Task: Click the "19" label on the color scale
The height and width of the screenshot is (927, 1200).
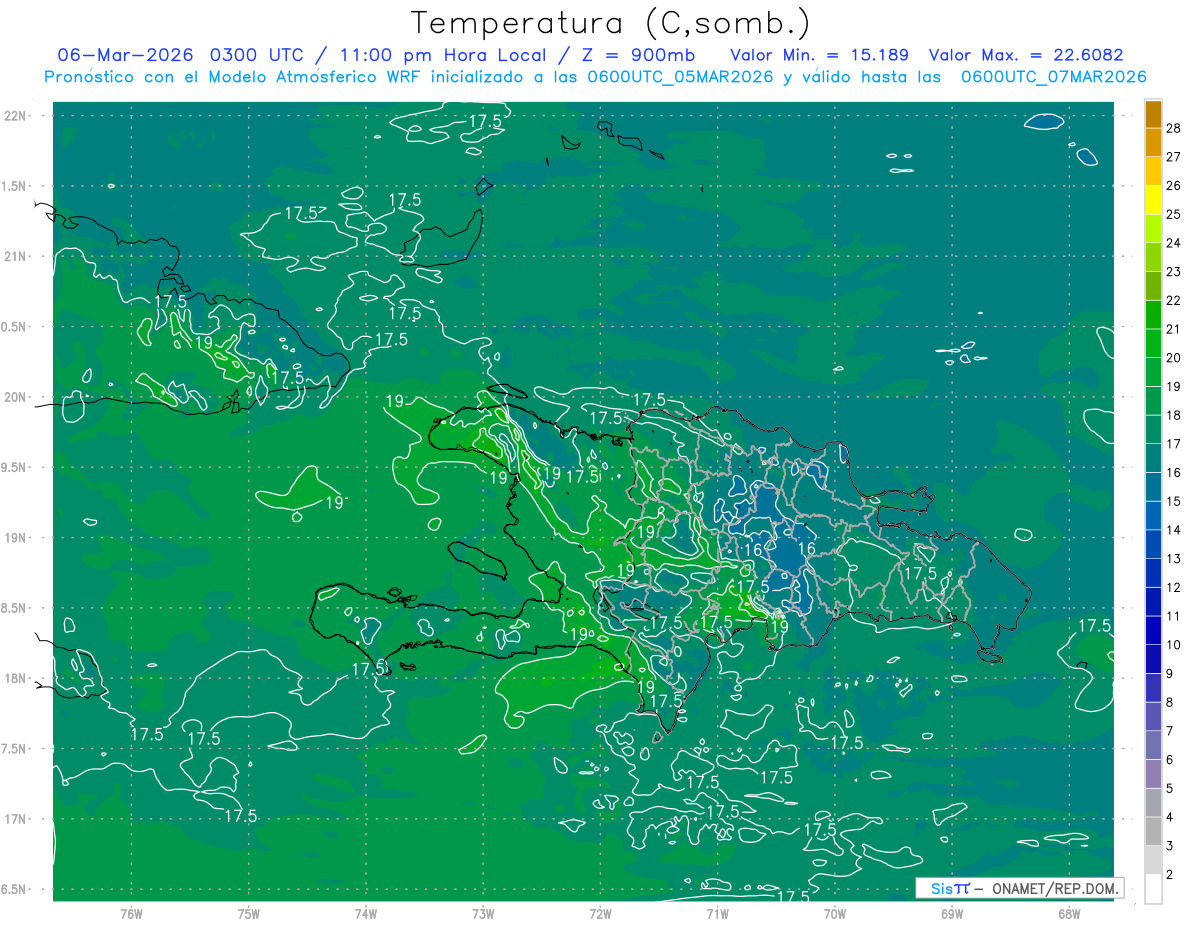Action: [x=1174, y=386]
